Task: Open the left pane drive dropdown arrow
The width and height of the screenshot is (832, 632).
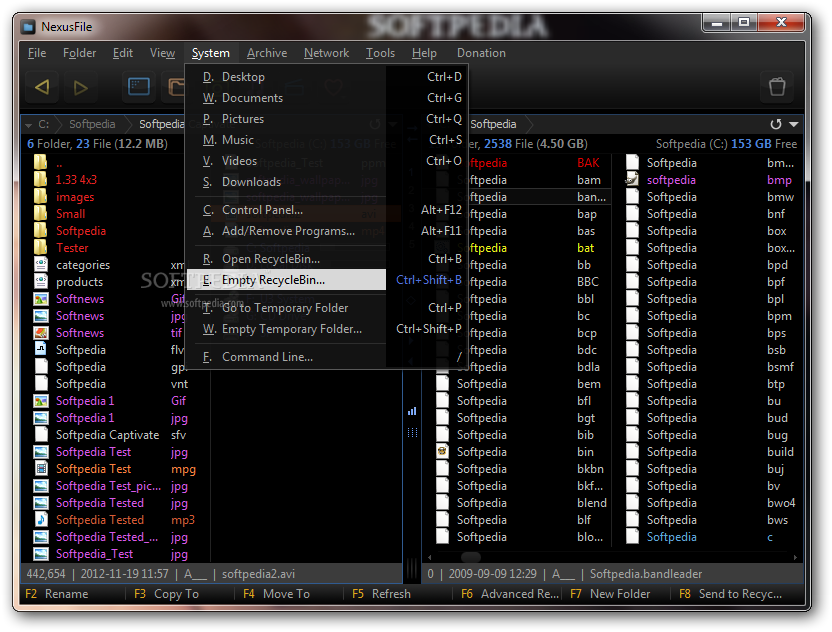Action: pos(29,125)
